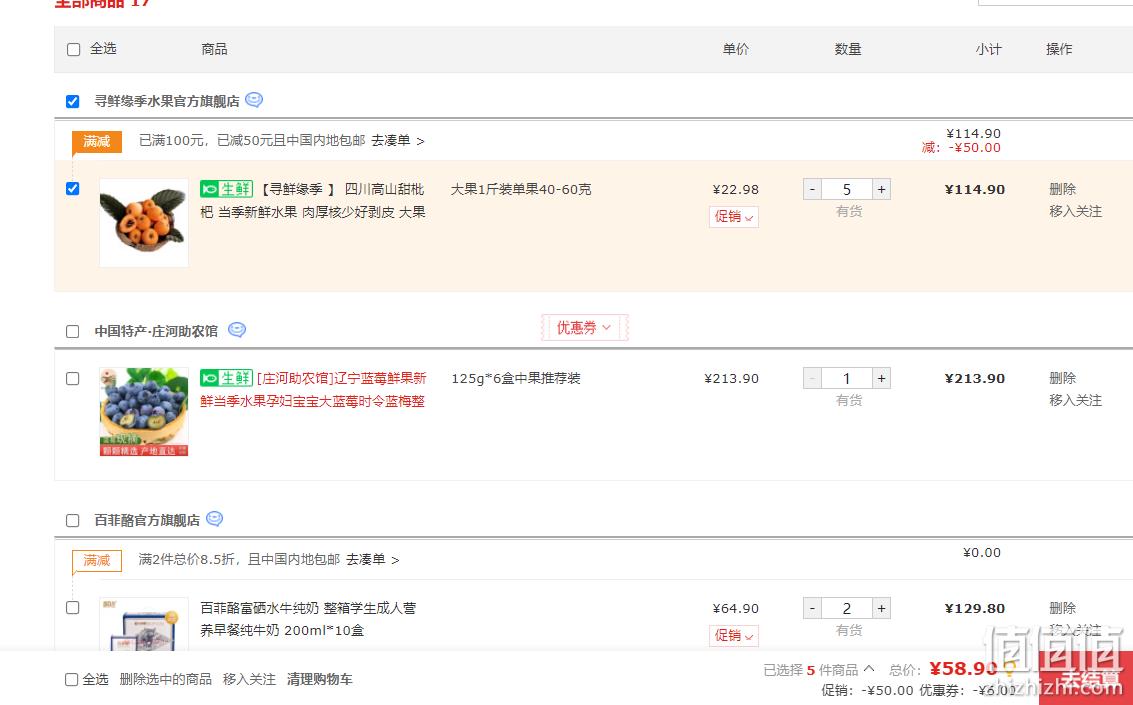Click 生鲜 badge on the blueberry item

pyautogui.click(x=226, y=378)
